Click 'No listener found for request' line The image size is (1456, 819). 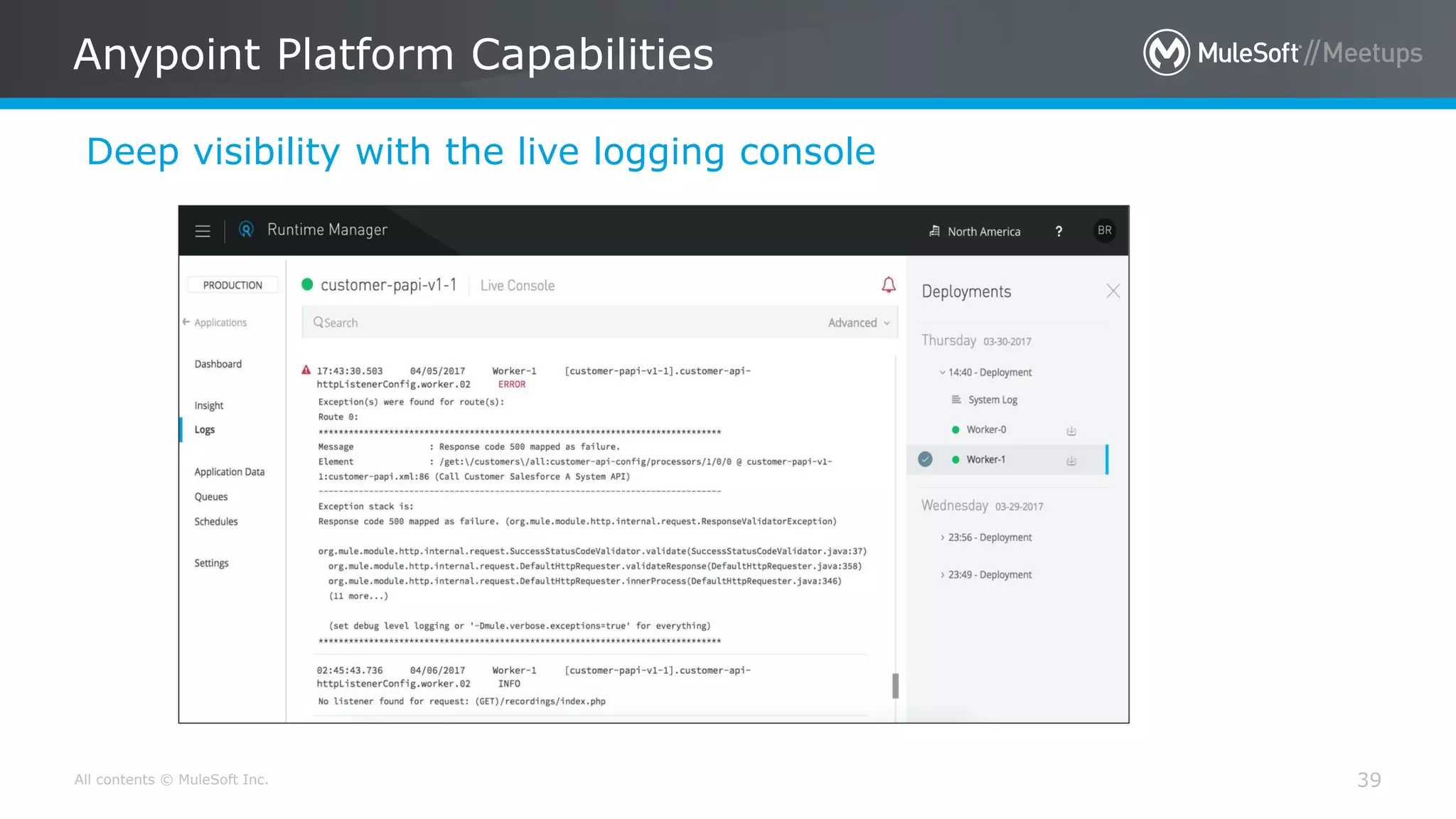pyautogui.click(x=462, y=702)
